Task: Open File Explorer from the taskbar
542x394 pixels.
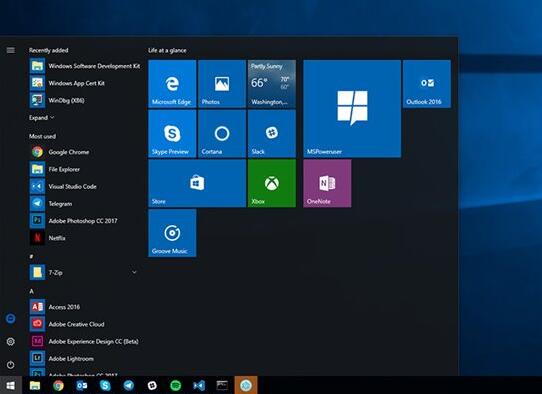Action: tap(35, 385)
